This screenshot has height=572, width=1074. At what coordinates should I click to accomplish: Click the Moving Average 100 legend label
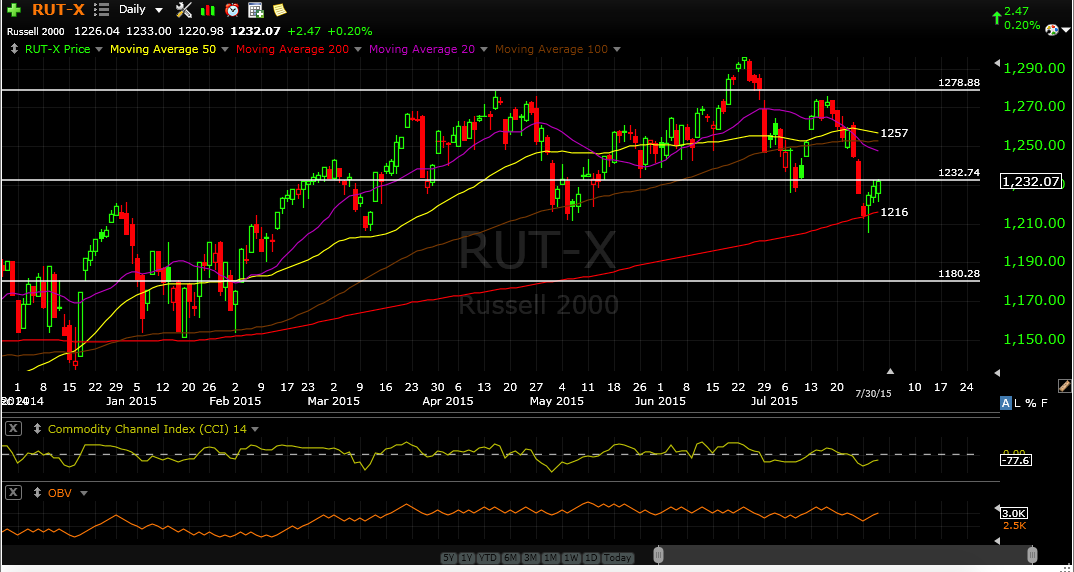(x=551, y=49)
